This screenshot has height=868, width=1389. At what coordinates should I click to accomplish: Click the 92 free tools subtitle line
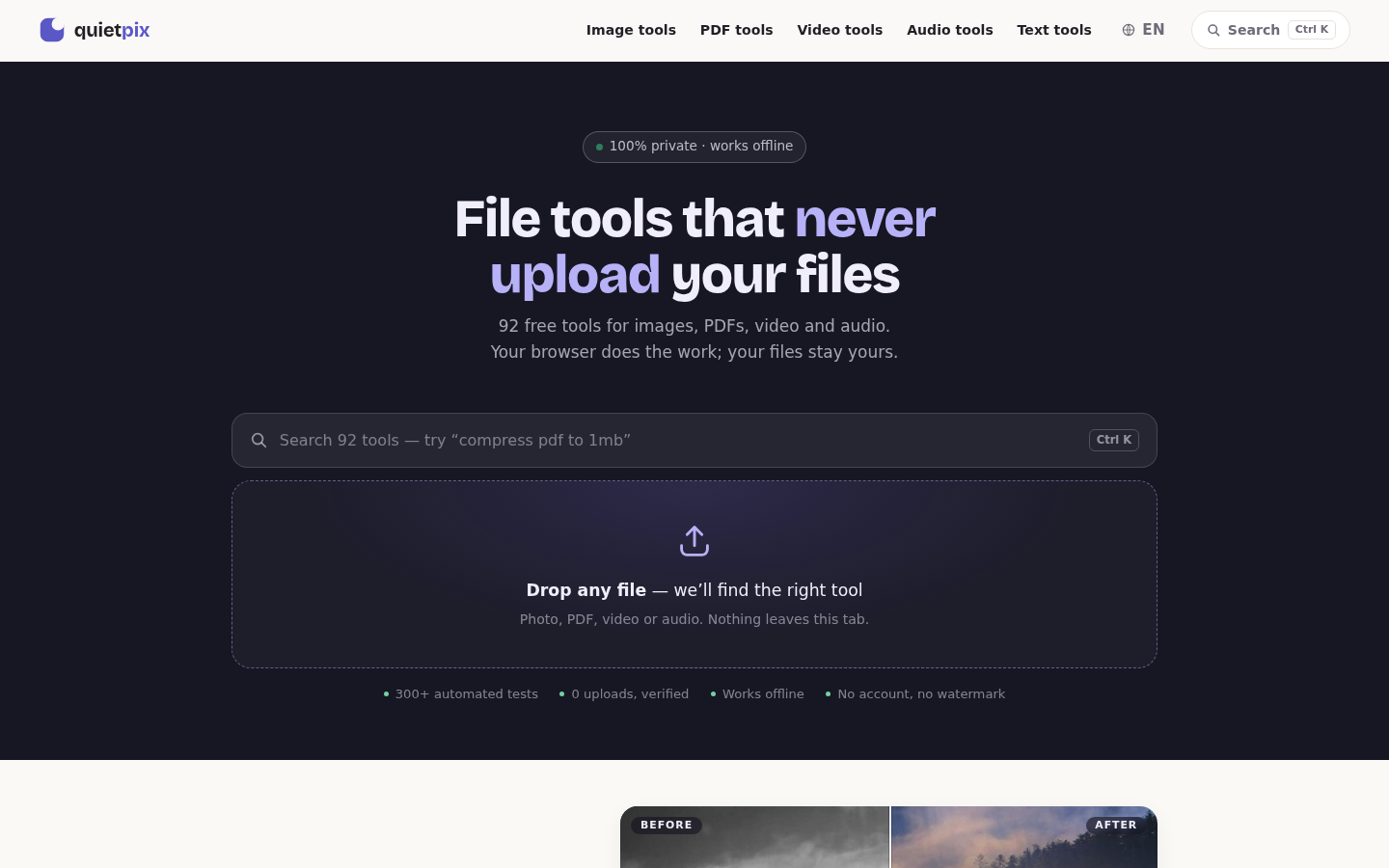(x=694, y=326)
